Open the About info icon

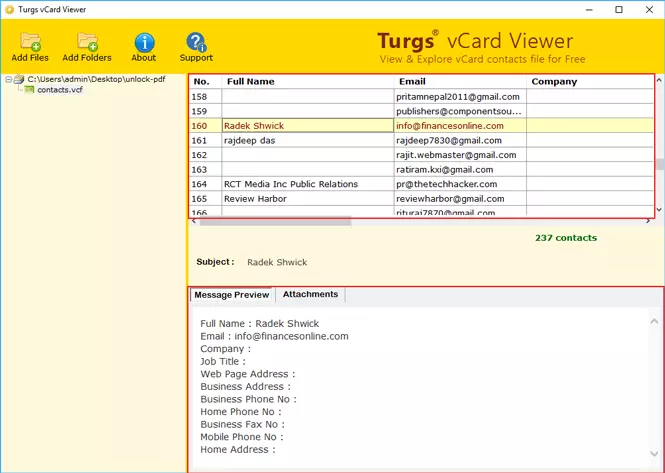click(144, 42)
